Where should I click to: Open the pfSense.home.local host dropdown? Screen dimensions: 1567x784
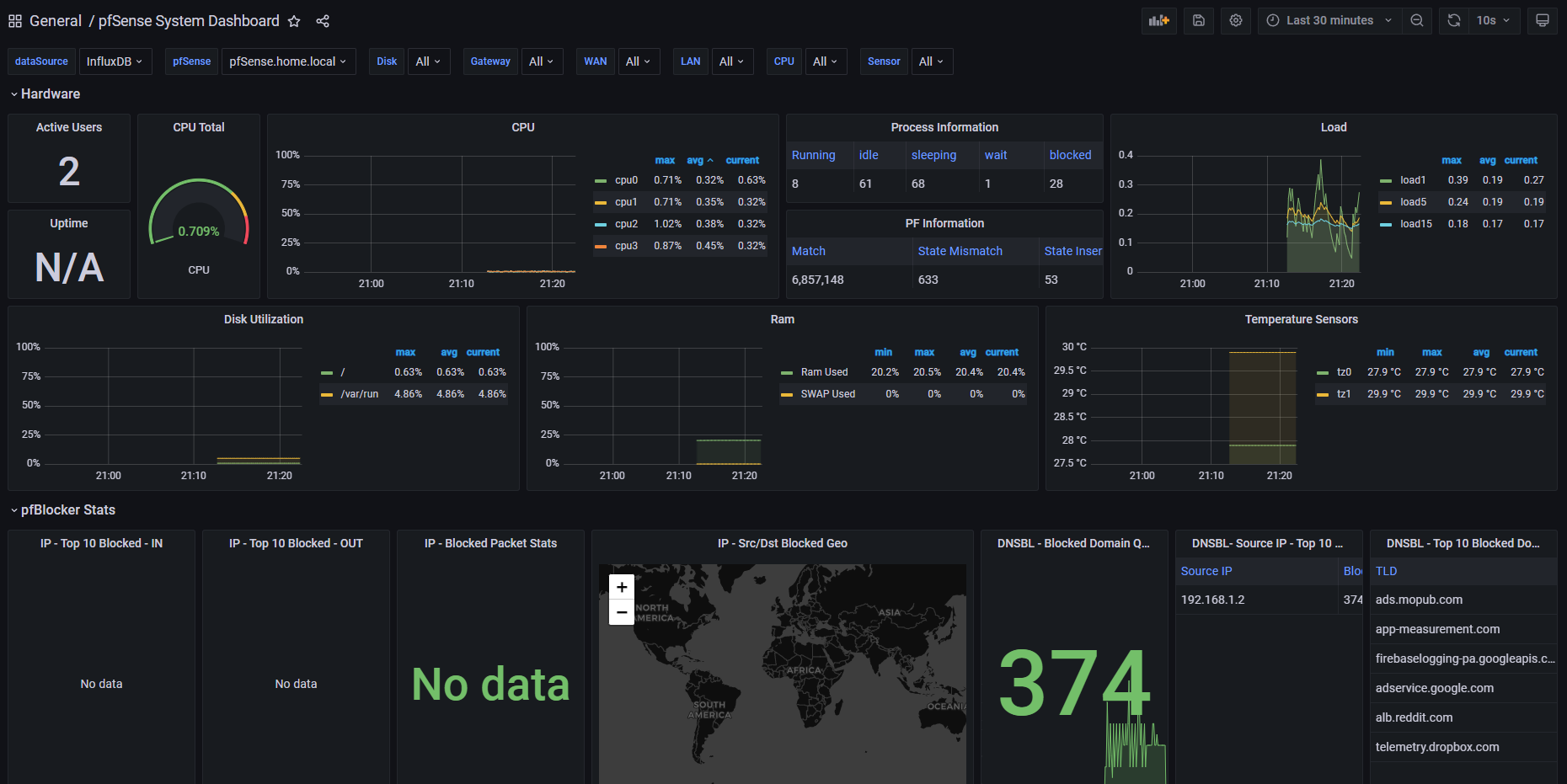click(x=288, y=61)
